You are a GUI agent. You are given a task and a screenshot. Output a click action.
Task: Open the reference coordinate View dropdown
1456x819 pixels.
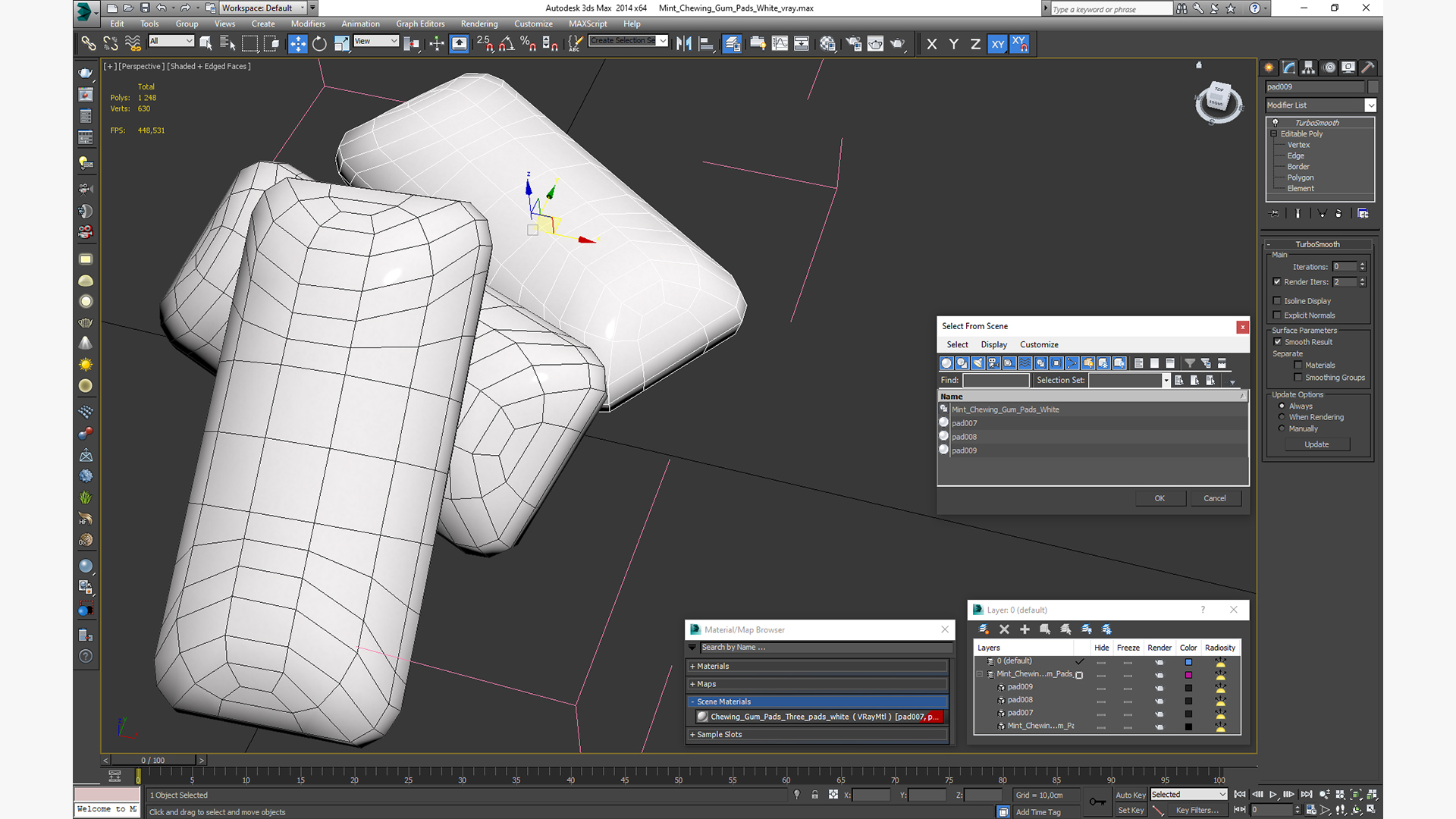376,41
